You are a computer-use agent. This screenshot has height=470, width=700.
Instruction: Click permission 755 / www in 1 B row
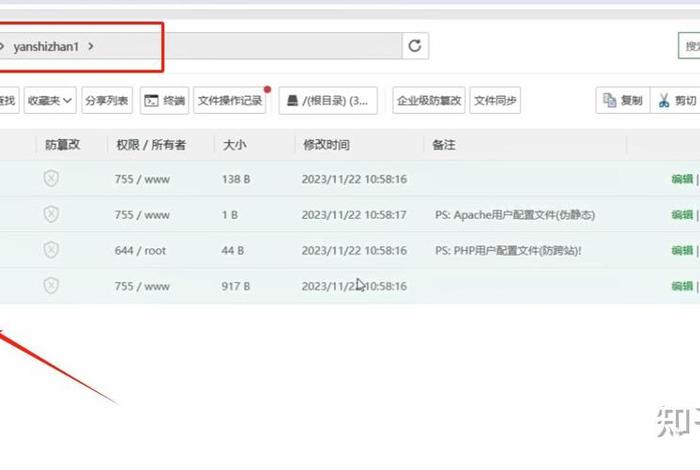[x=142, y=215]
